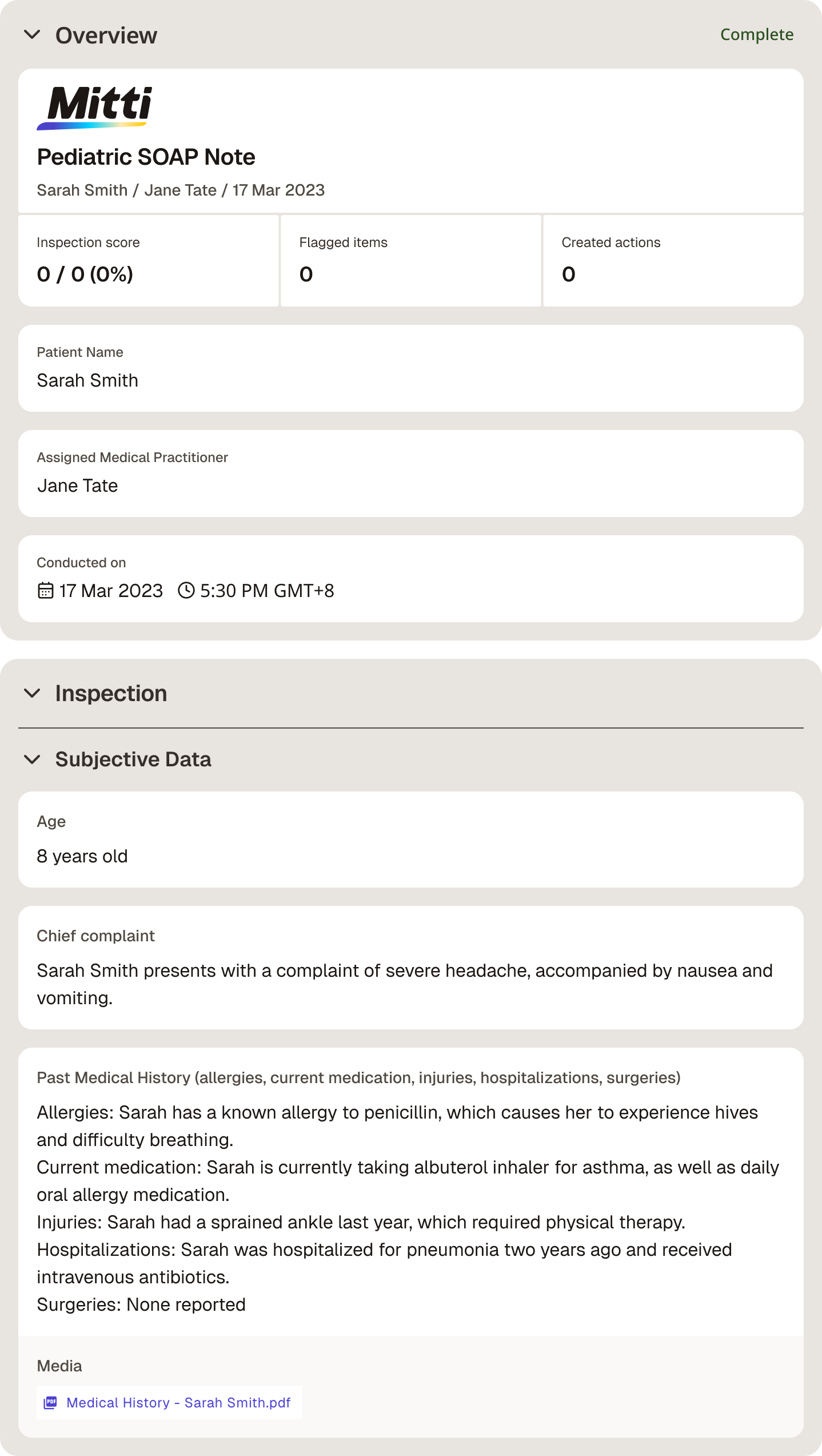Select the Inspection section heading
This screenshot has width=822, height=1456.
click(x=111, y=693)
